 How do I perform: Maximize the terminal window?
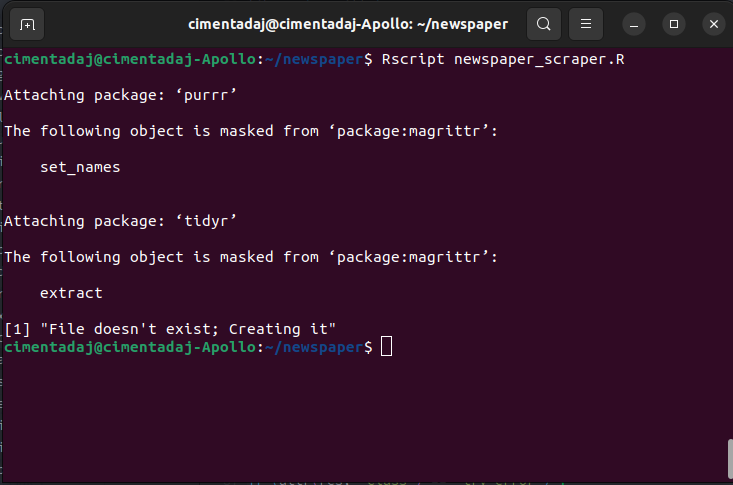point(673,23)
